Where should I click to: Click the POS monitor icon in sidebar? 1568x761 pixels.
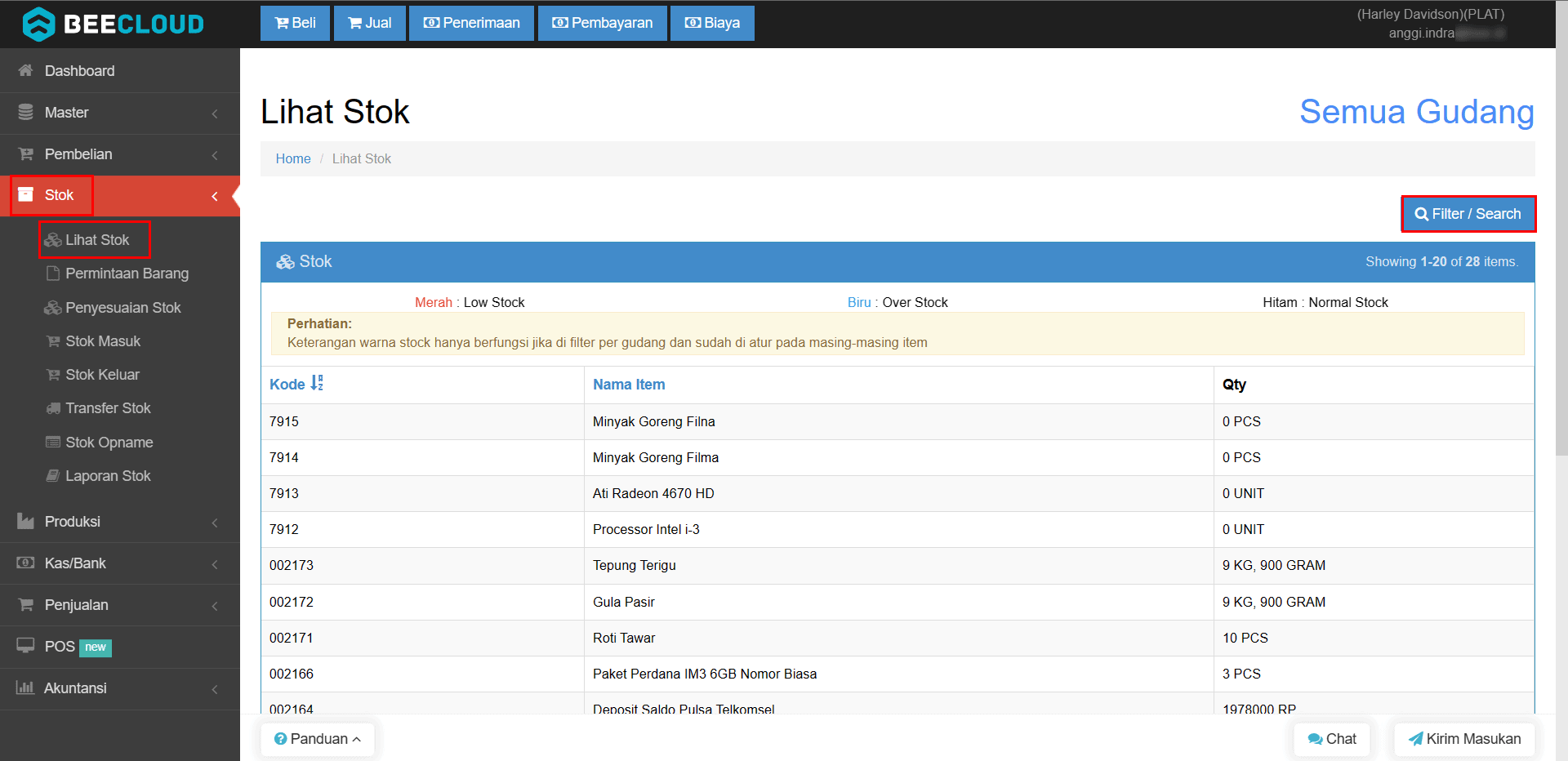(25, 645)
